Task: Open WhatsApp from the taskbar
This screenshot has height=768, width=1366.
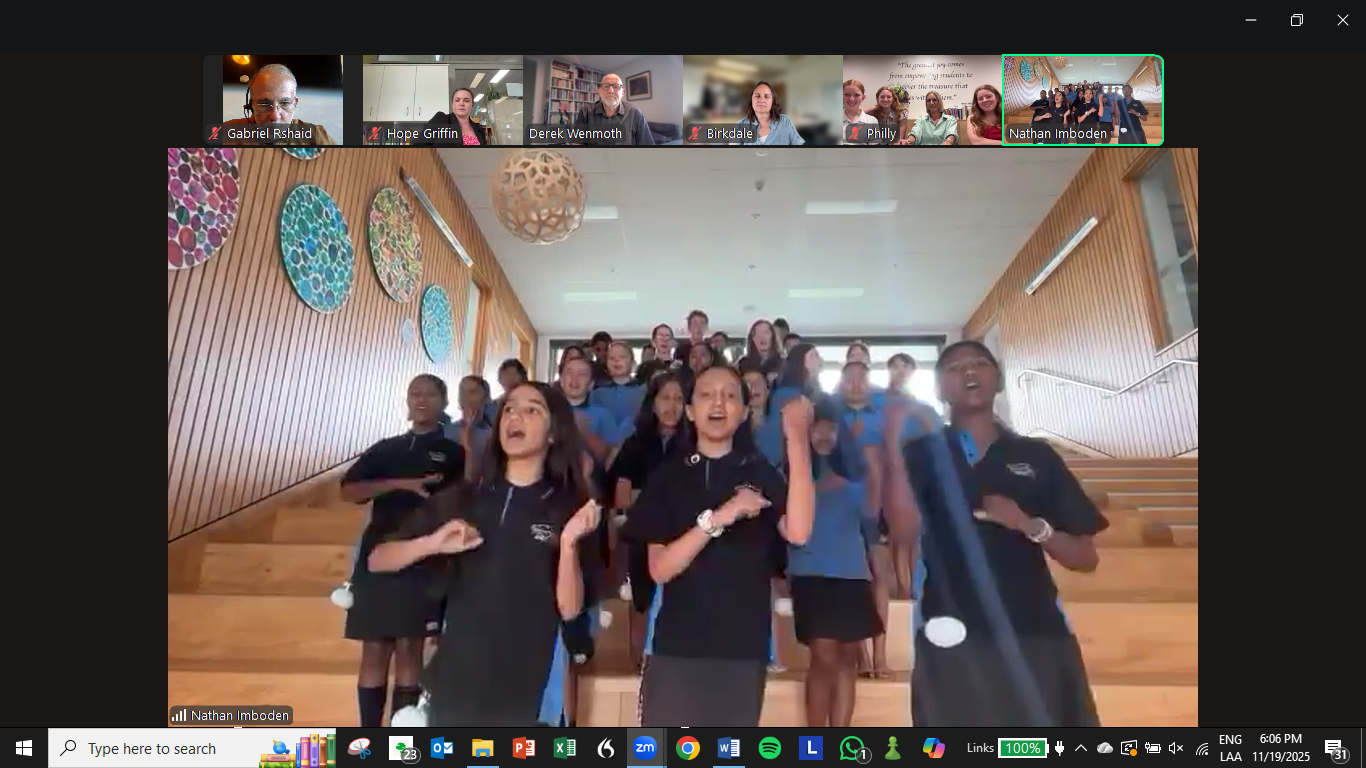Action: coord(852,748)
